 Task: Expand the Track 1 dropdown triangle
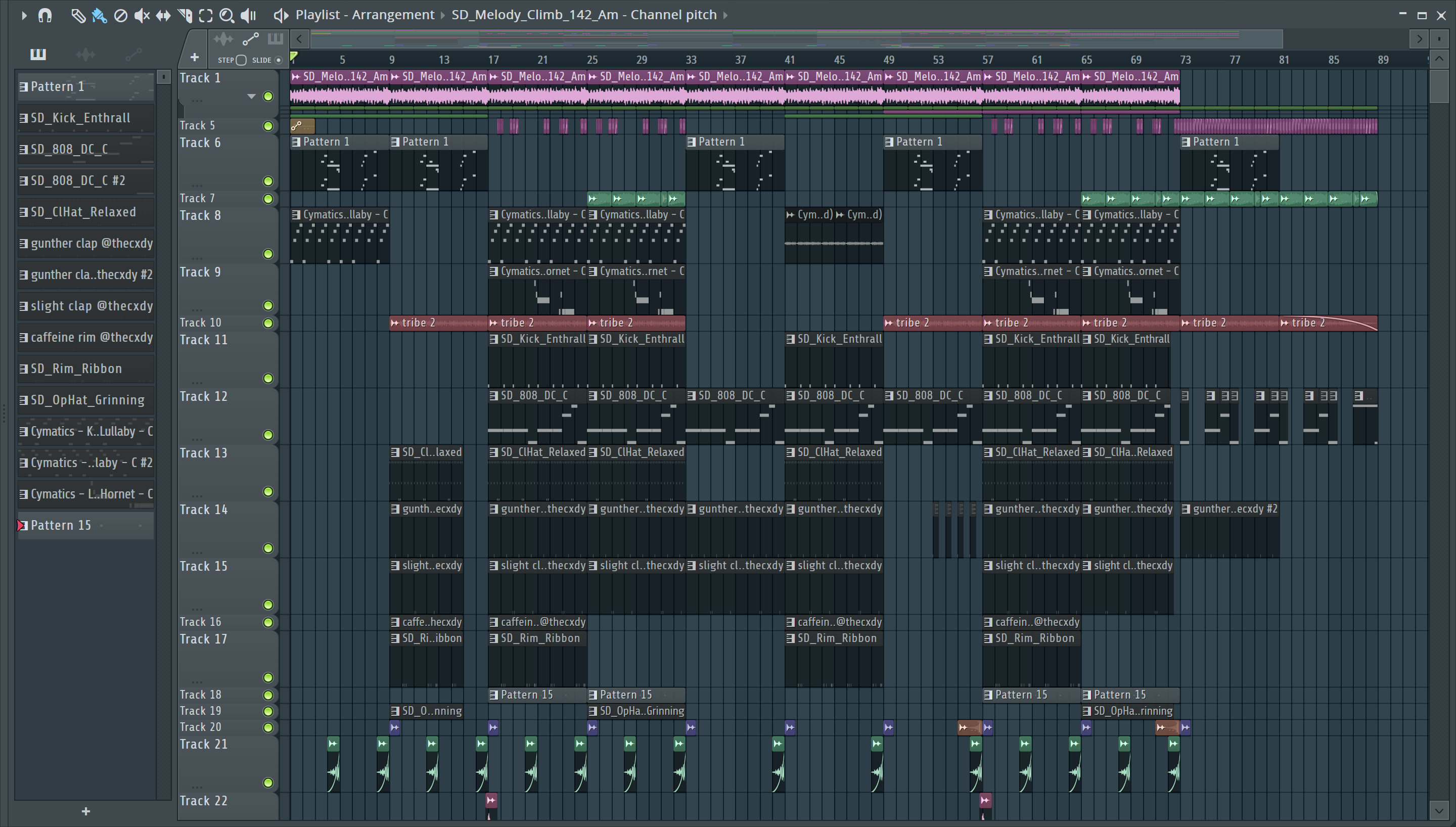252,97
